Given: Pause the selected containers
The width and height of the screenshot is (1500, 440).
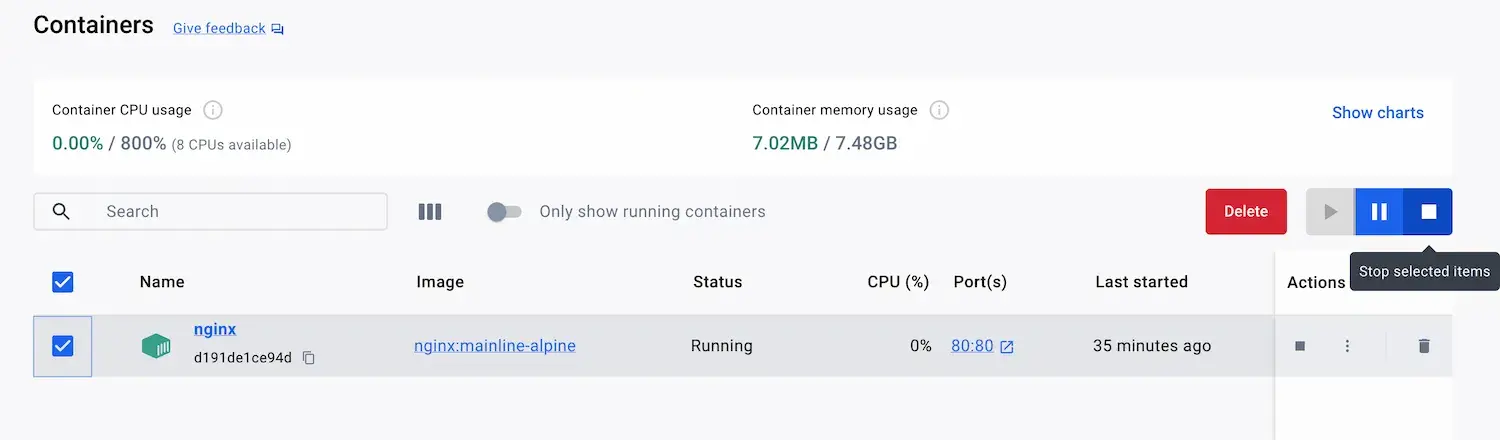Looking at the screenshot, I should pos(1379,212).
